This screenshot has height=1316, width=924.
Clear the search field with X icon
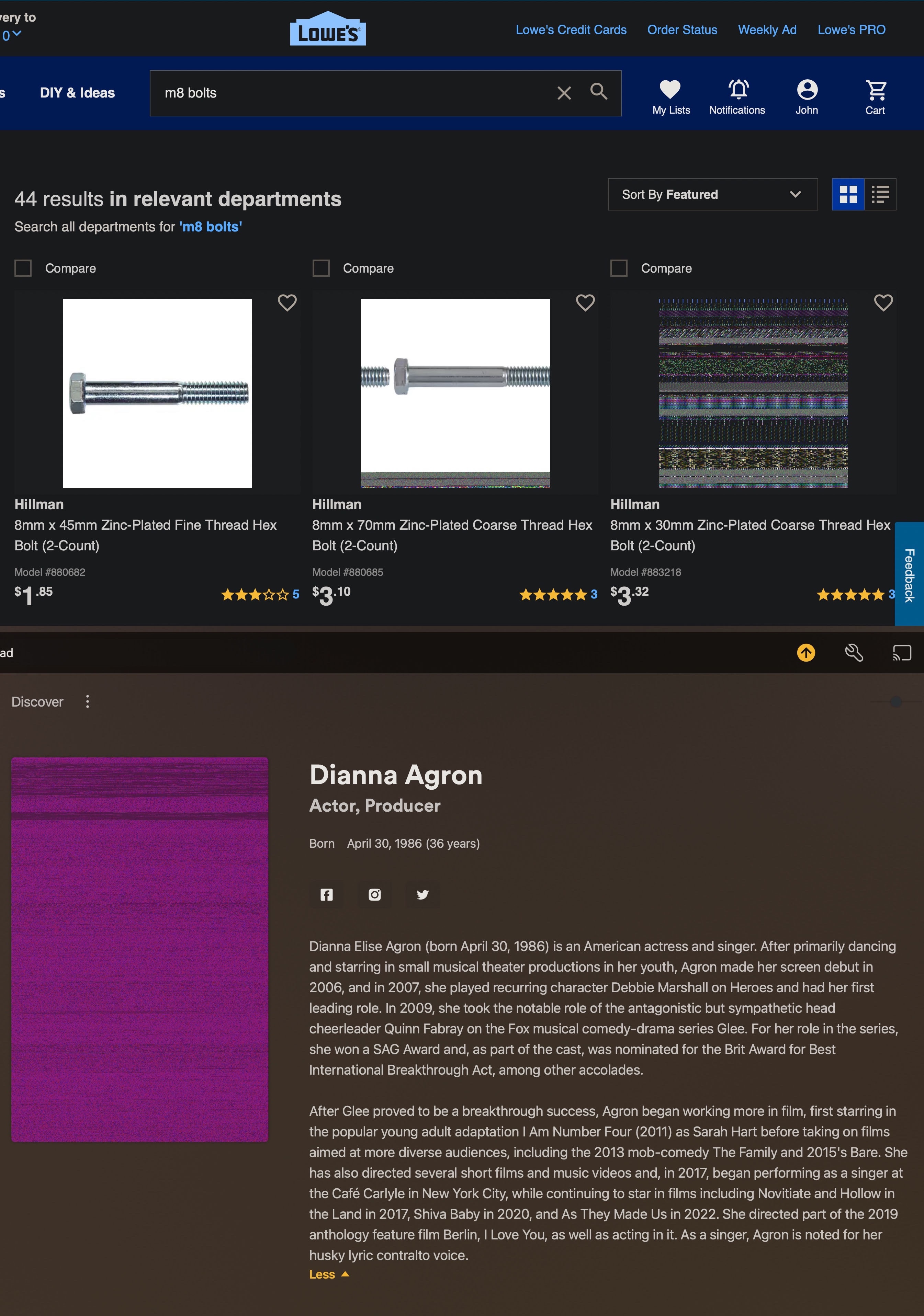coord(564,93)
